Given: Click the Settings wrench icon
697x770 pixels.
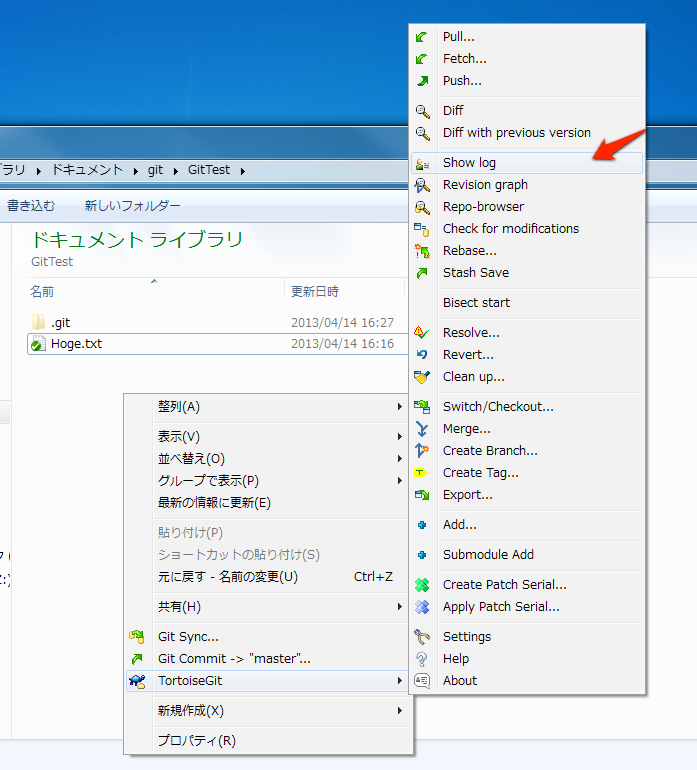Looking at the screenshot, I should coord(422,637).
